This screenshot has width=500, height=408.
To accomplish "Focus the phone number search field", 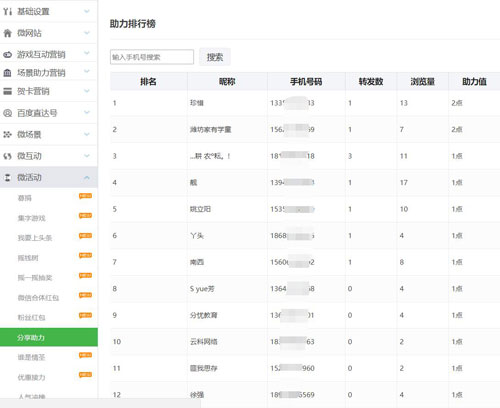I will coord(152,57).
